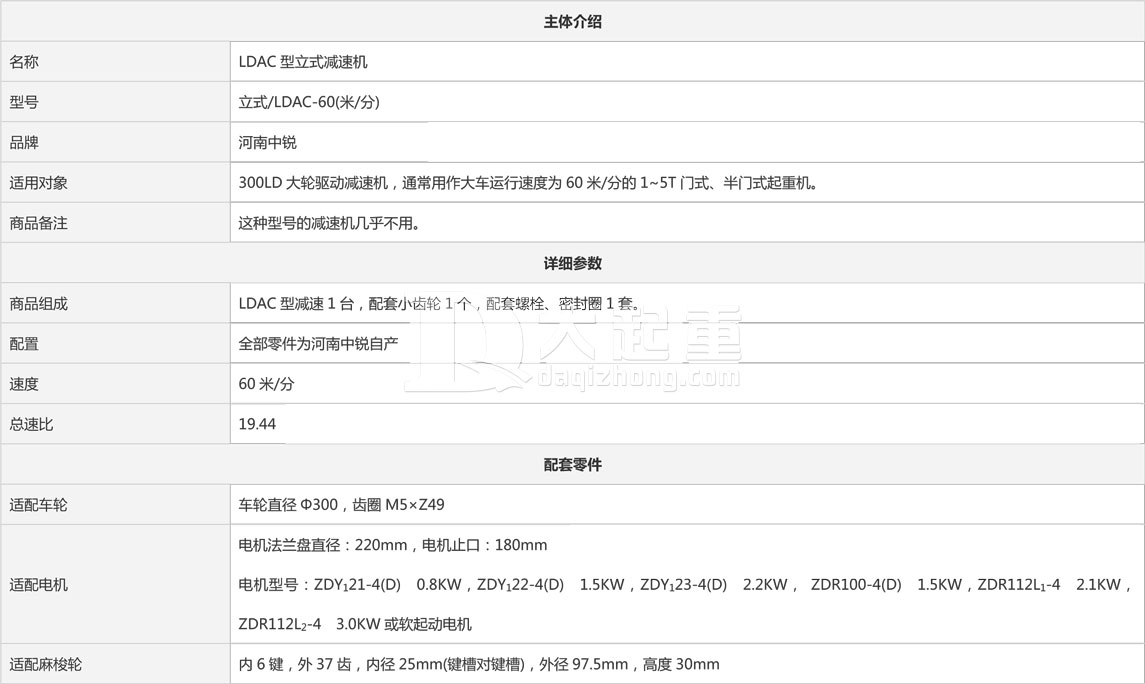This screenshot has height=684, width=1145.
Task: Click the 车轮直径 Φ300 wheel value
Action: click(342, 504)
